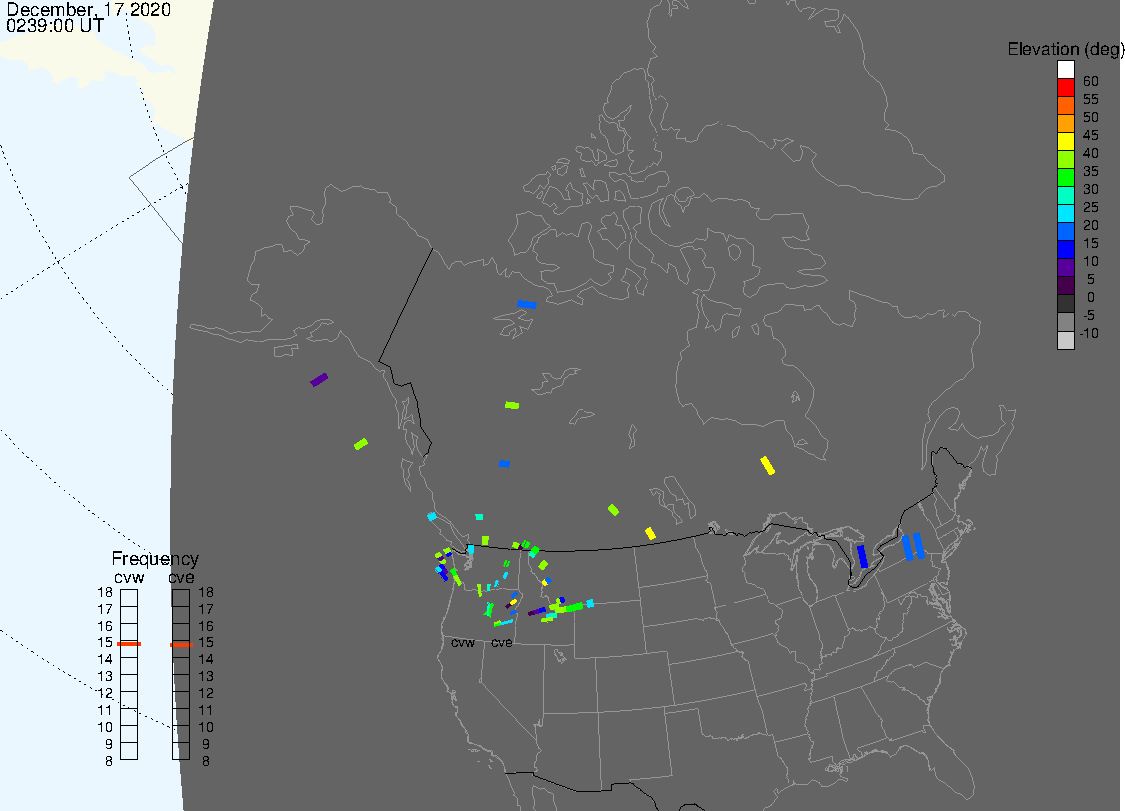1125x811 pixels.
Task: Click the red frequency marker on cve bar
Action: point(182,644)
